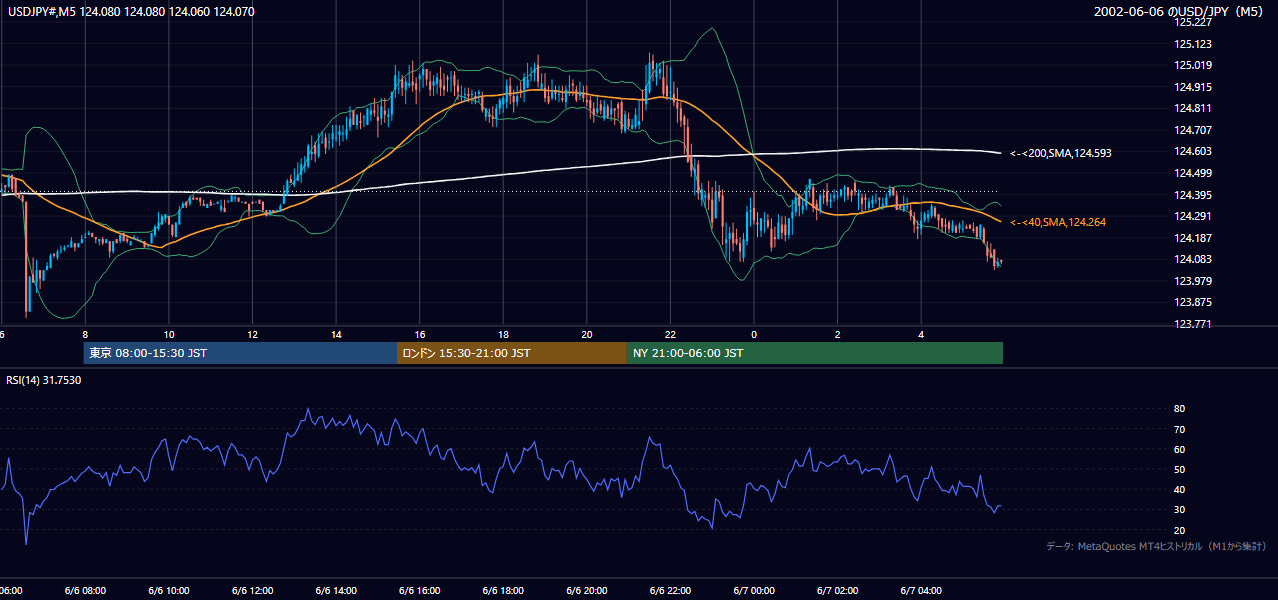Click price axis label 124.603

point(1193,151)
